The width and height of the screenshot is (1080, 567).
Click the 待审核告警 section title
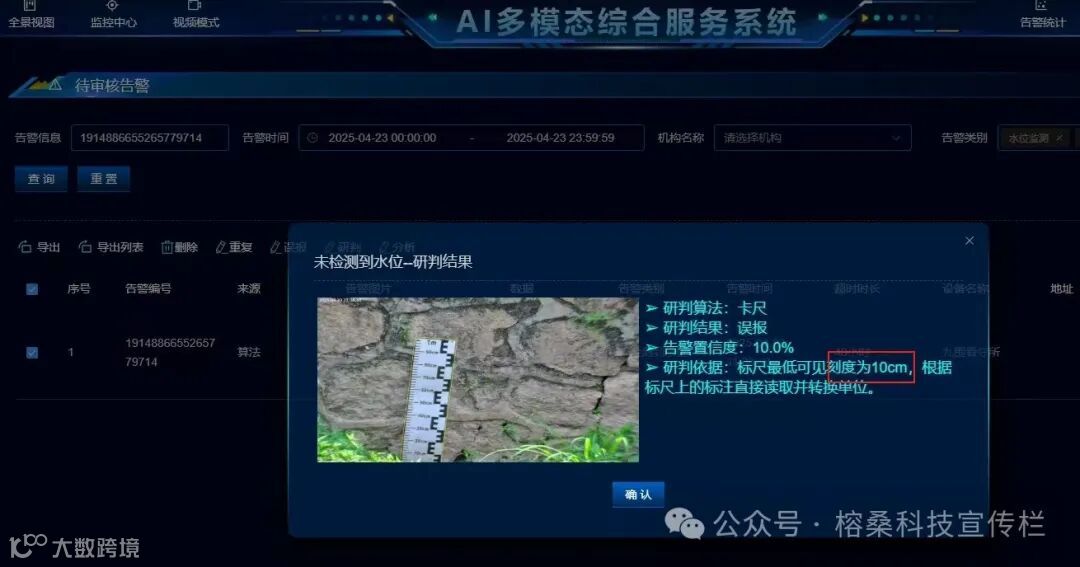[x=112, y=85]
